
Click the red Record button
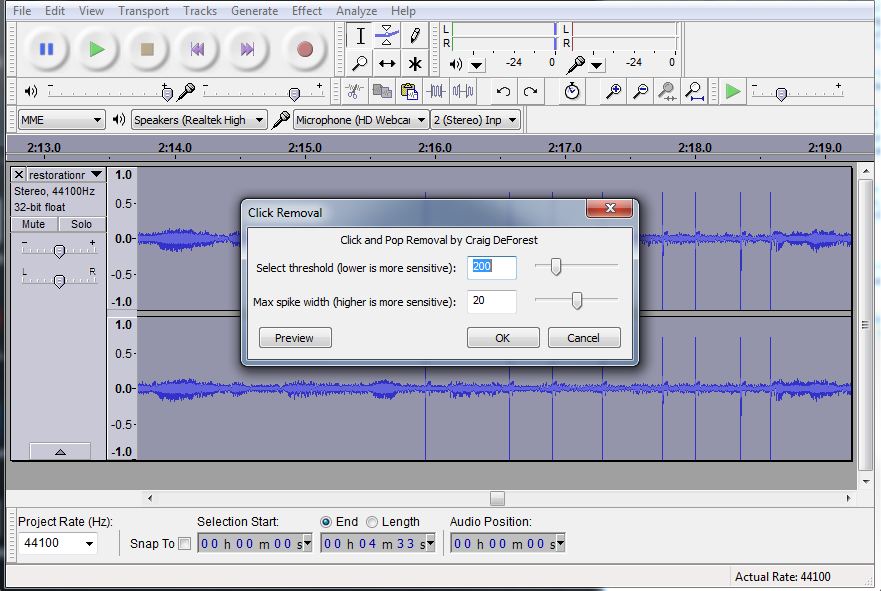pyautogui.click(x=305, y=49)
